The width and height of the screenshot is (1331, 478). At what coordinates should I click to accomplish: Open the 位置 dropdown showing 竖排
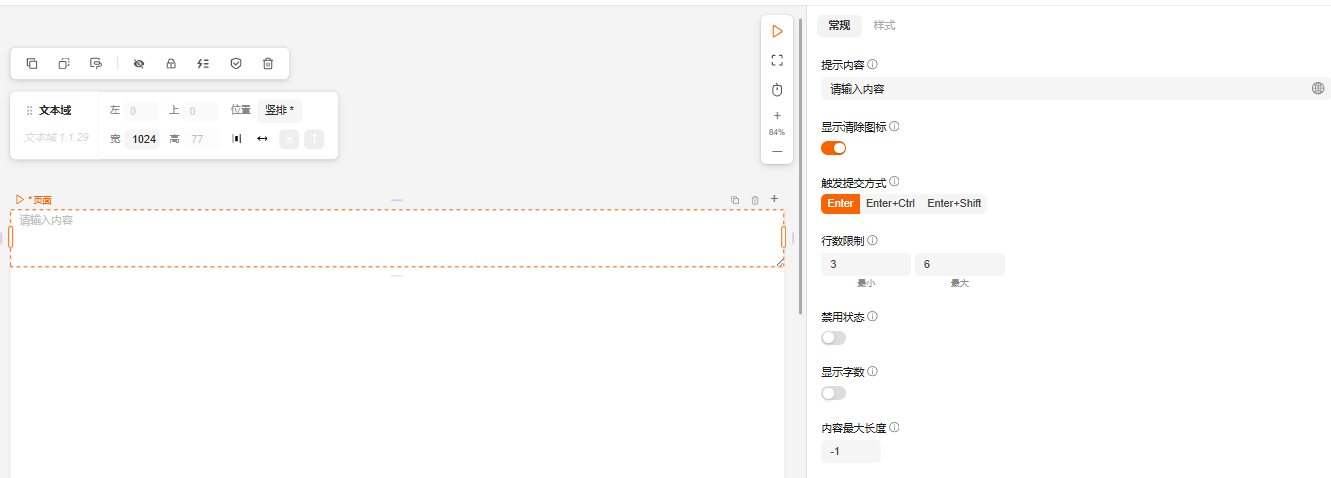(279, 110)
